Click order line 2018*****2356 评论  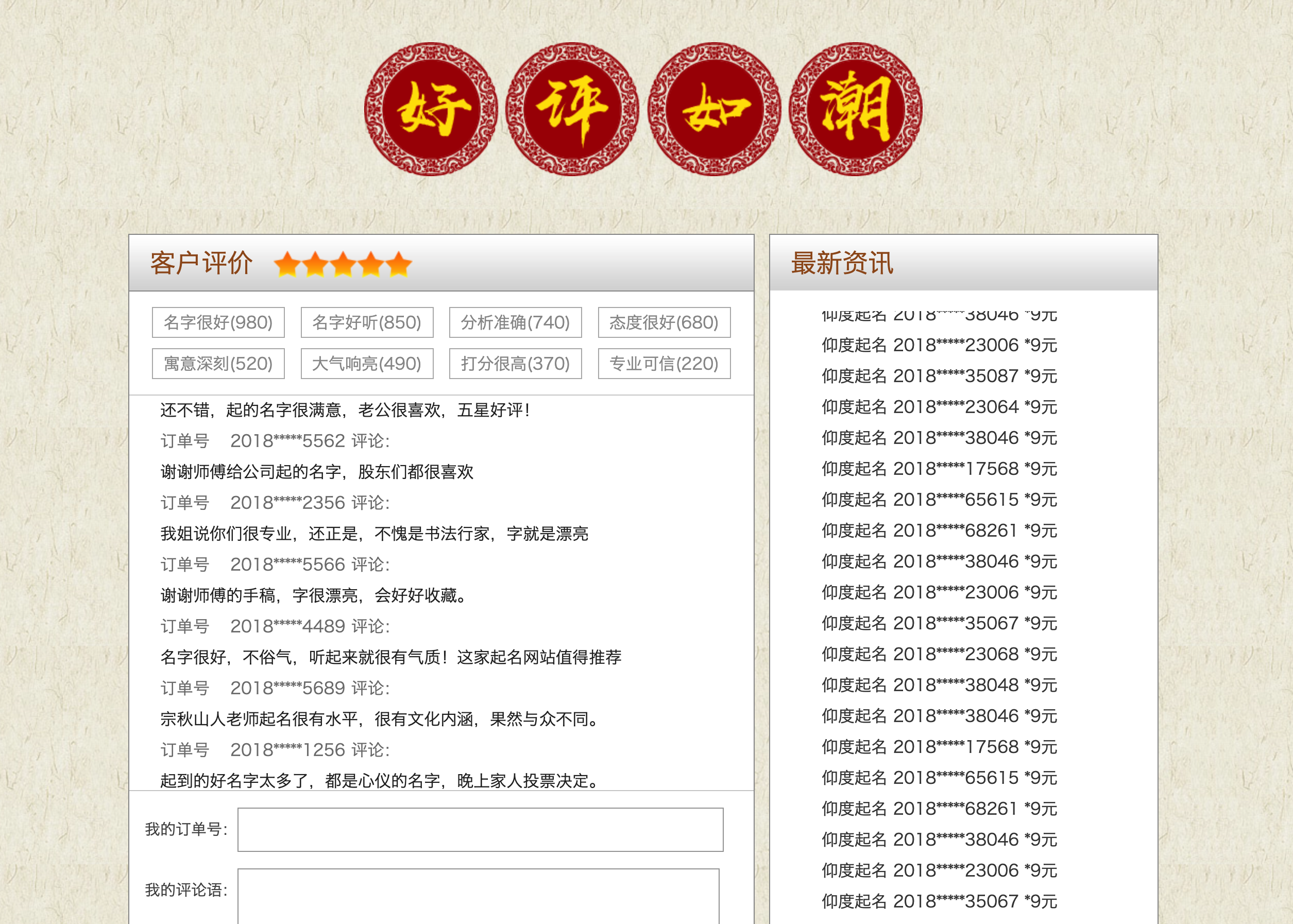click(x=276, y=503)
